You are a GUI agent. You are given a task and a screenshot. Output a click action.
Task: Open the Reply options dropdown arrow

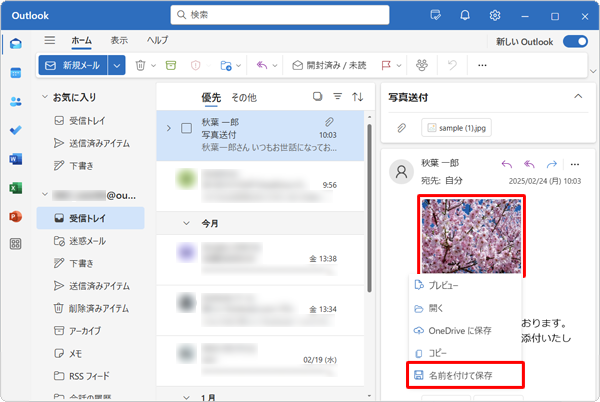[274, 65]
